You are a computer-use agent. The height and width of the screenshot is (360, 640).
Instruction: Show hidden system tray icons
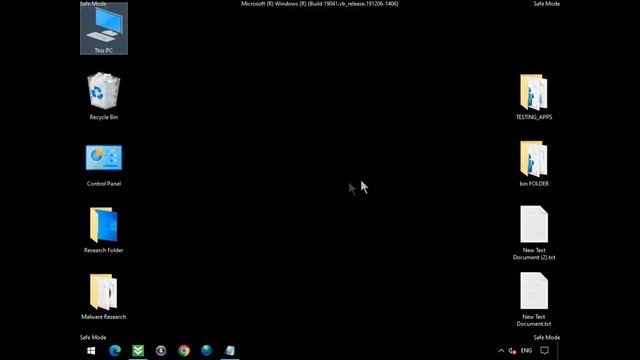tap(501, 351)
